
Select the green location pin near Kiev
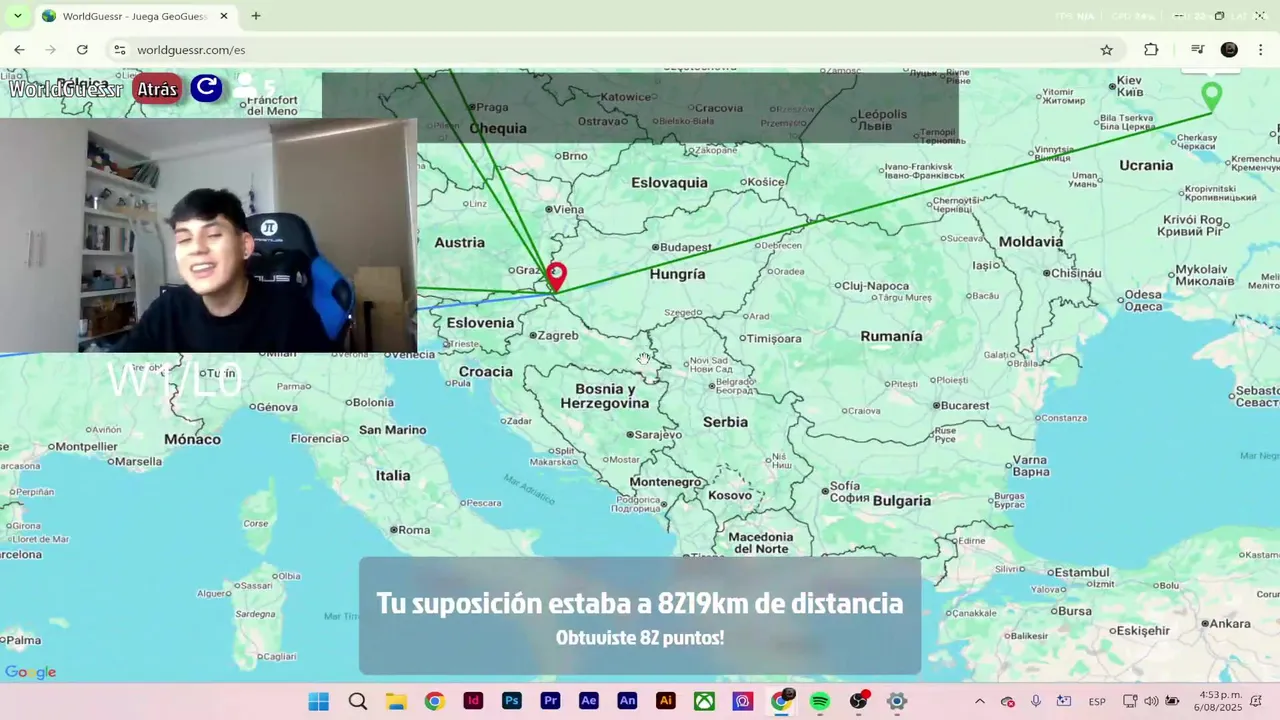click(x=1212, y=96)
